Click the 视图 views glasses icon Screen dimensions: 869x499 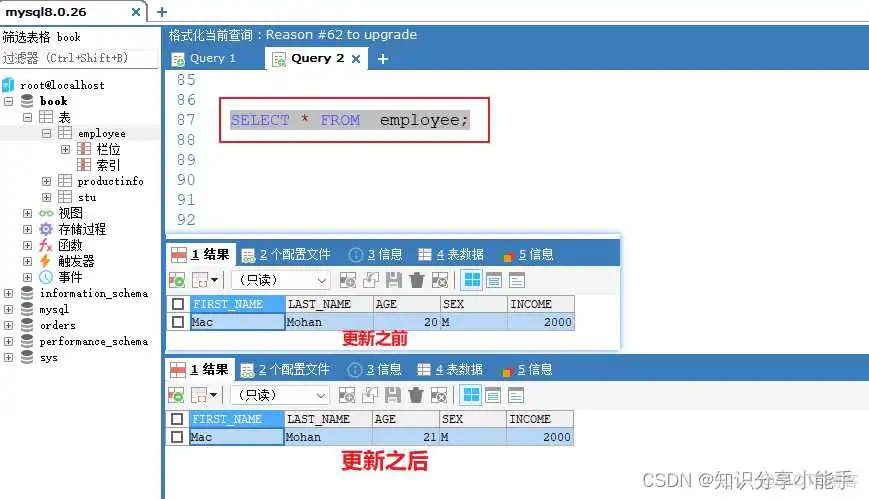[x=46, y=213]
